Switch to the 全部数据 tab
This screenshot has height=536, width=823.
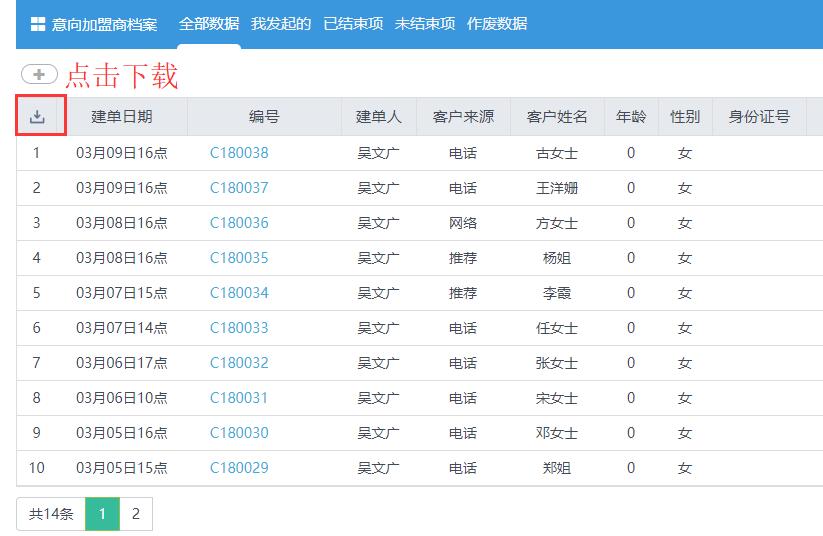[209, 24]
